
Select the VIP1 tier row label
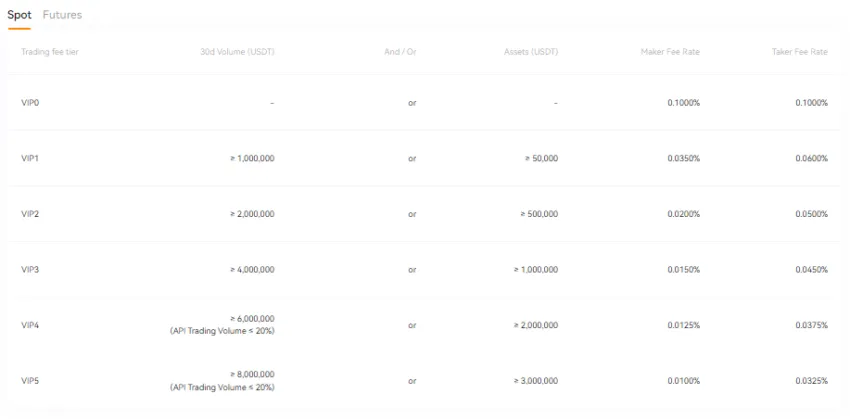point(30,159)
